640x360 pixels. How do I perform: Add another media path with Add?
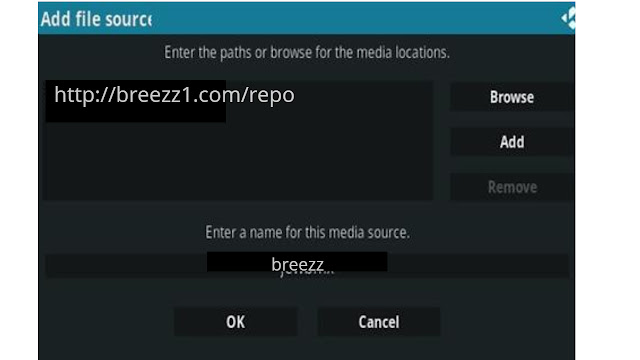512,142
